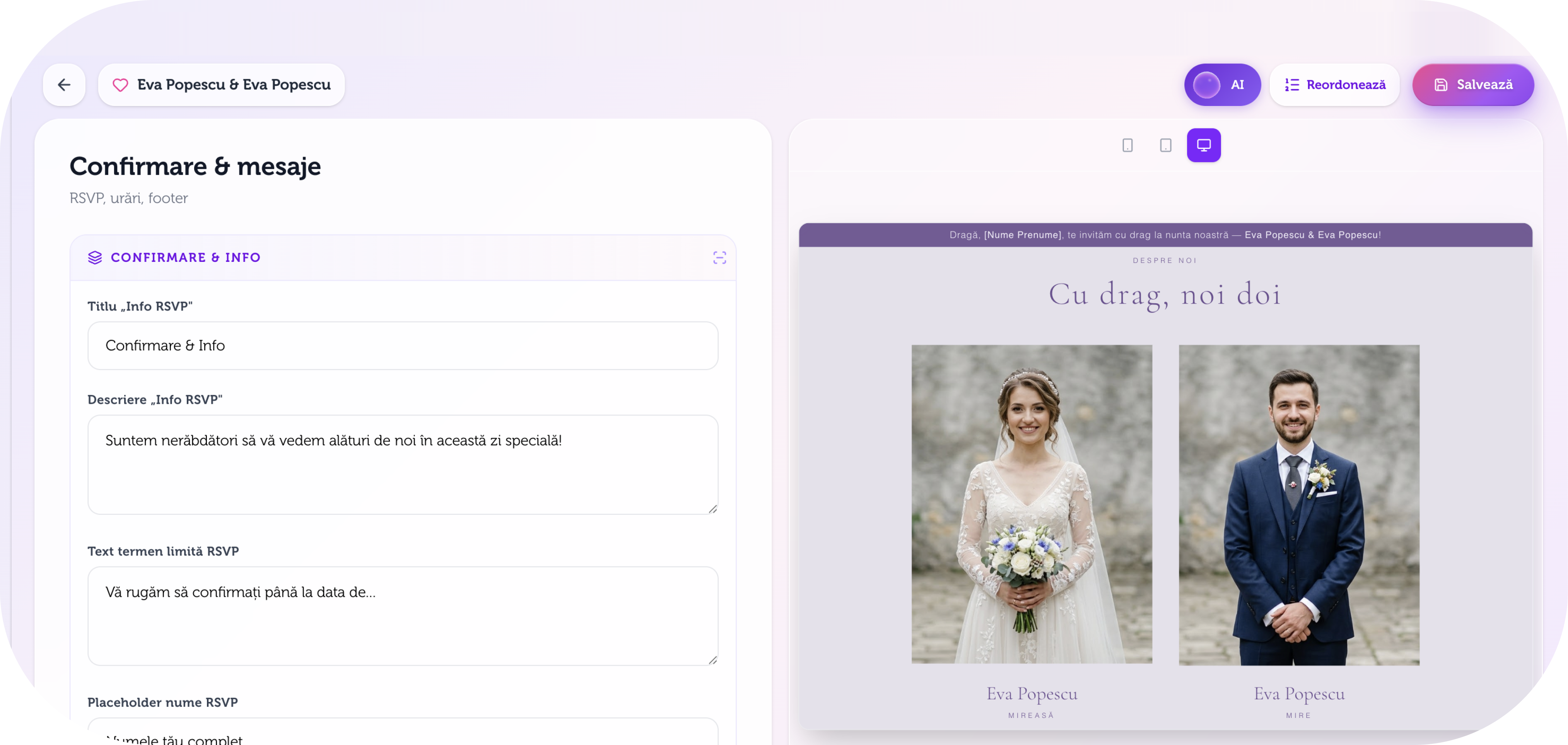Click the 'Text termen limită RSVP' label
Screen dimensions: 1568x745
coord(163,552)
